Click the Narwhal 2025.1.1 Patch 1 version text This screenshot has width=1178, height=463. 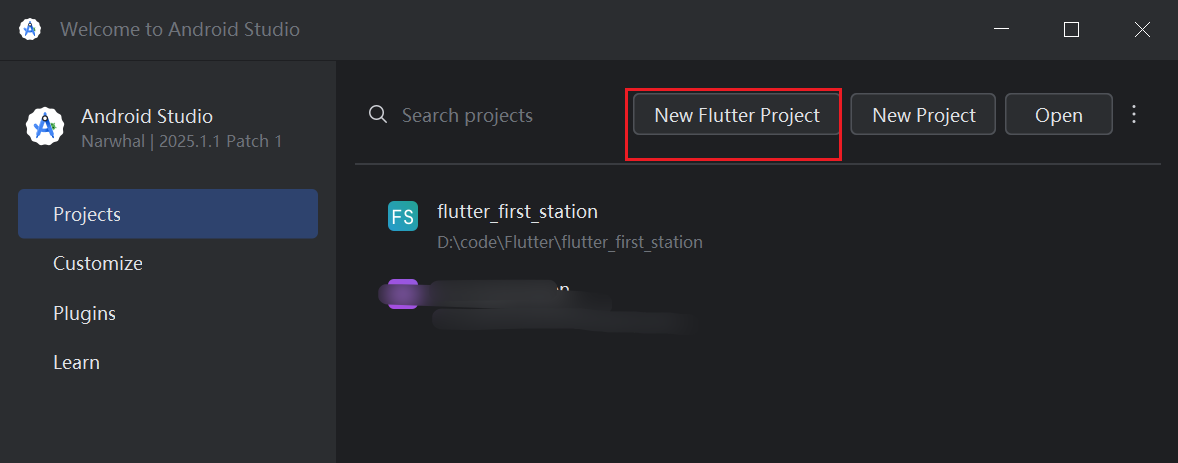(181, 142)
